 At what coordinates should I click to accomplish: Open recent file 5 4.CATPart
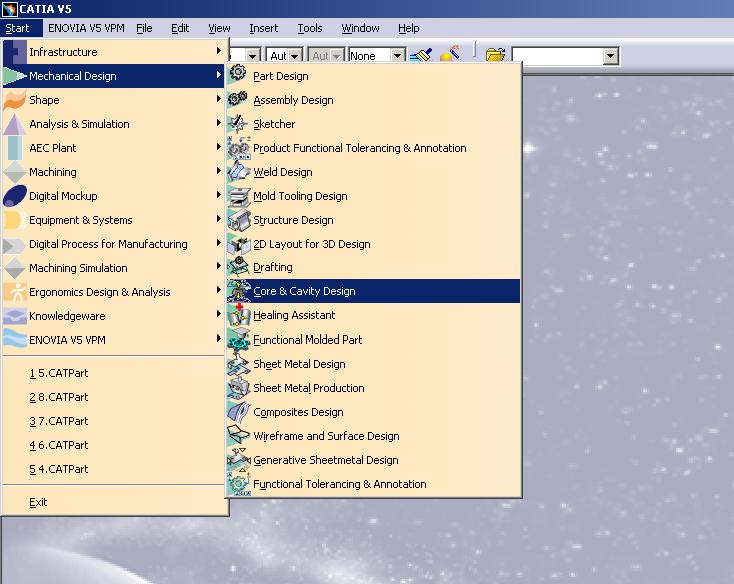click(x=114, y=469)
